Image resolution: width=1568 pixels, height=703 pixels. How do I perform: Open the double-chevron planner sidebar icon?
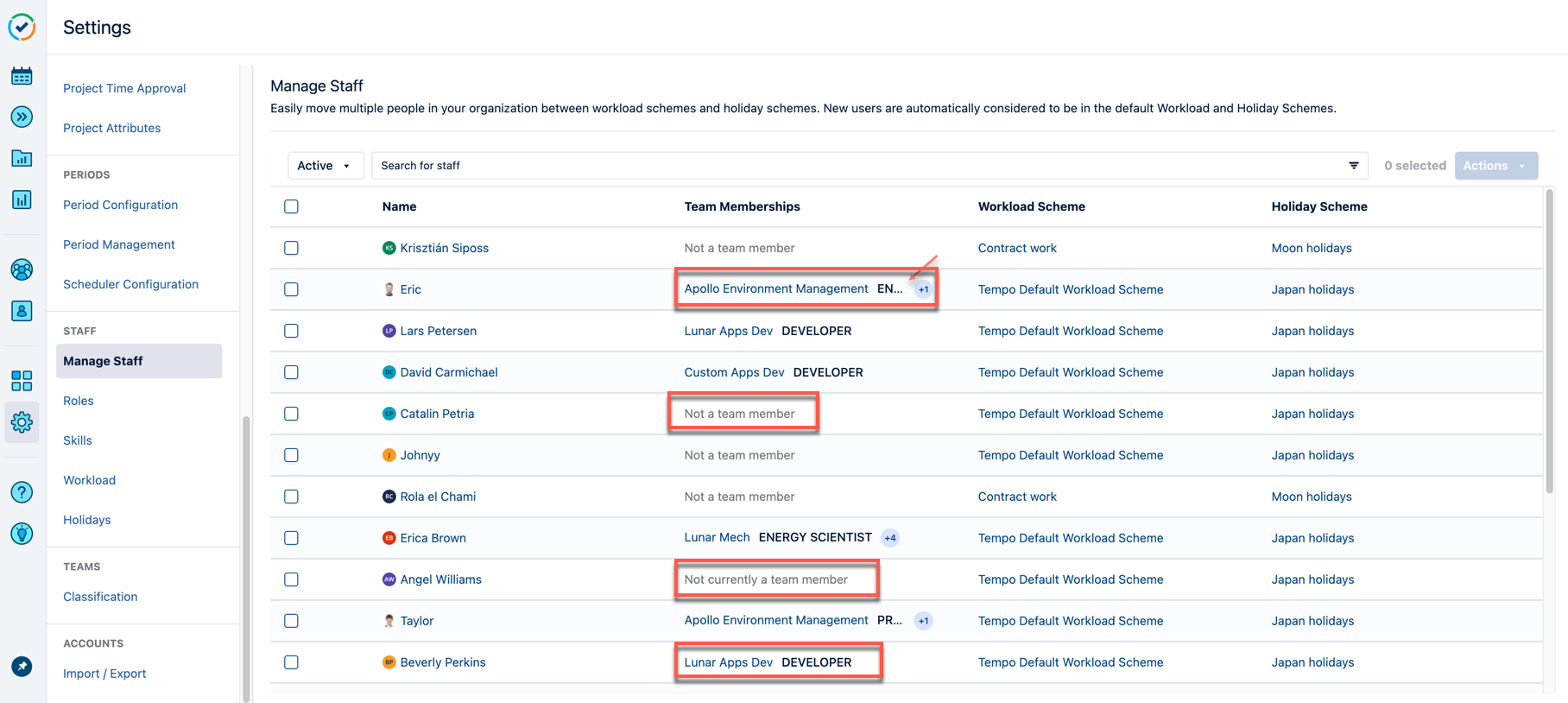[x=22, y=117]
